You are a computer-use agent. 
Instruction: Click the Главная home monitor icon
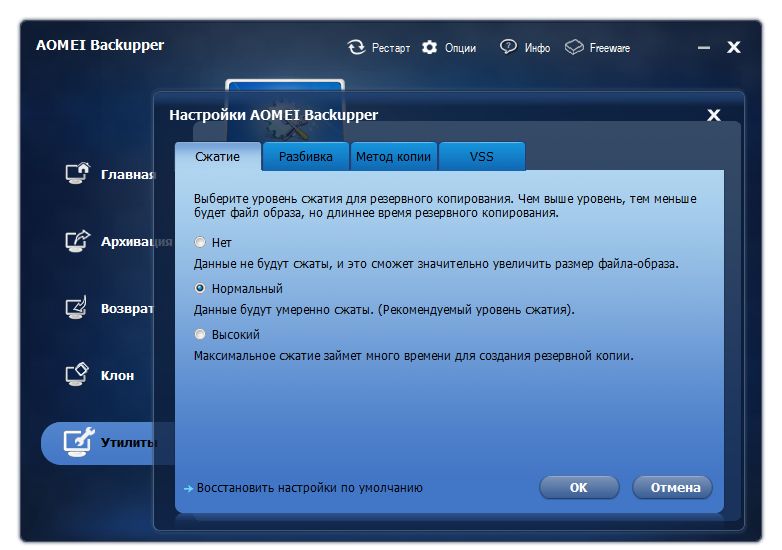(77, 173)
